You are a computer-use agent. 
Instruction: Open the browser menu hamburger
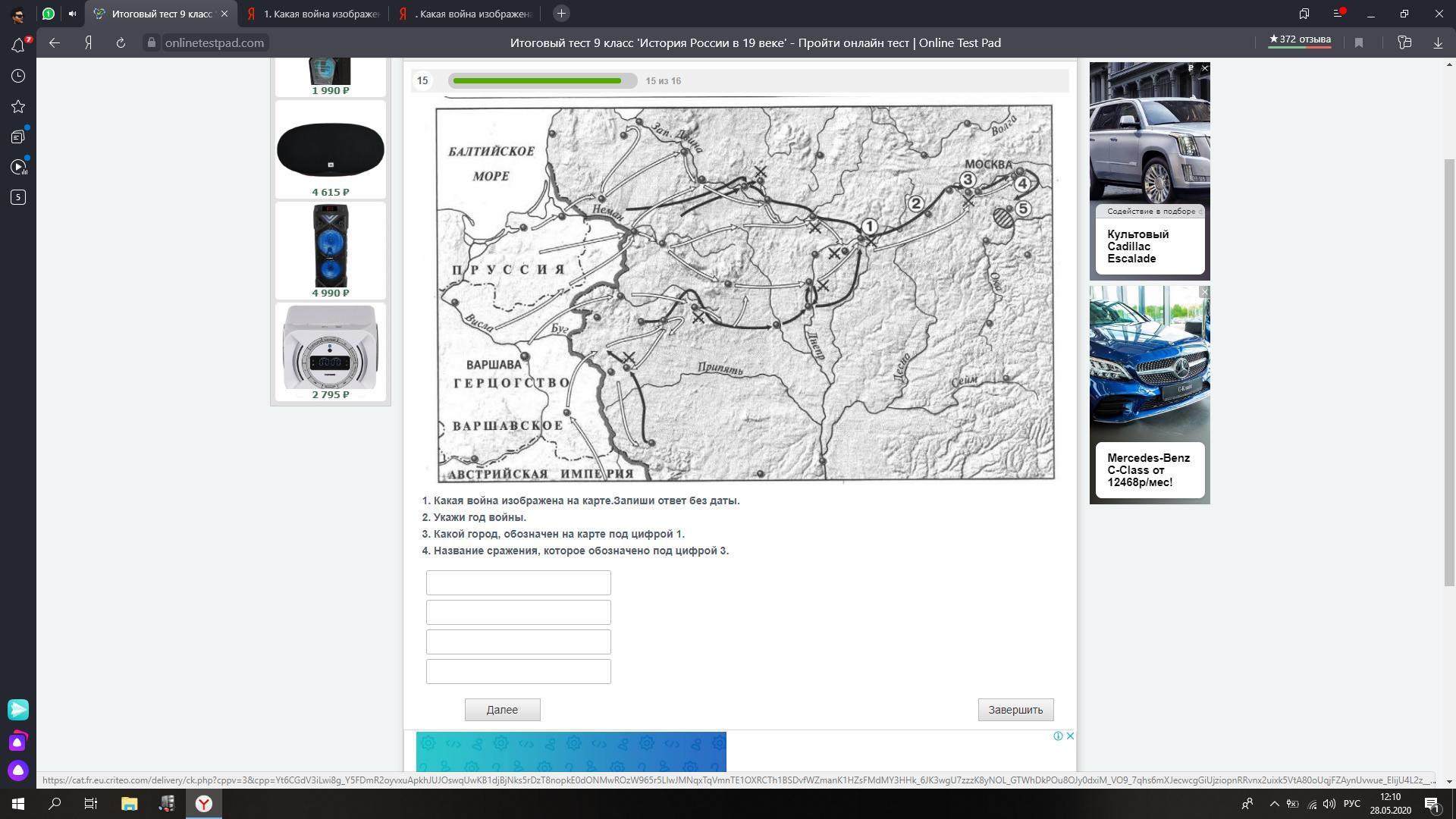(x=1338, y=14)
